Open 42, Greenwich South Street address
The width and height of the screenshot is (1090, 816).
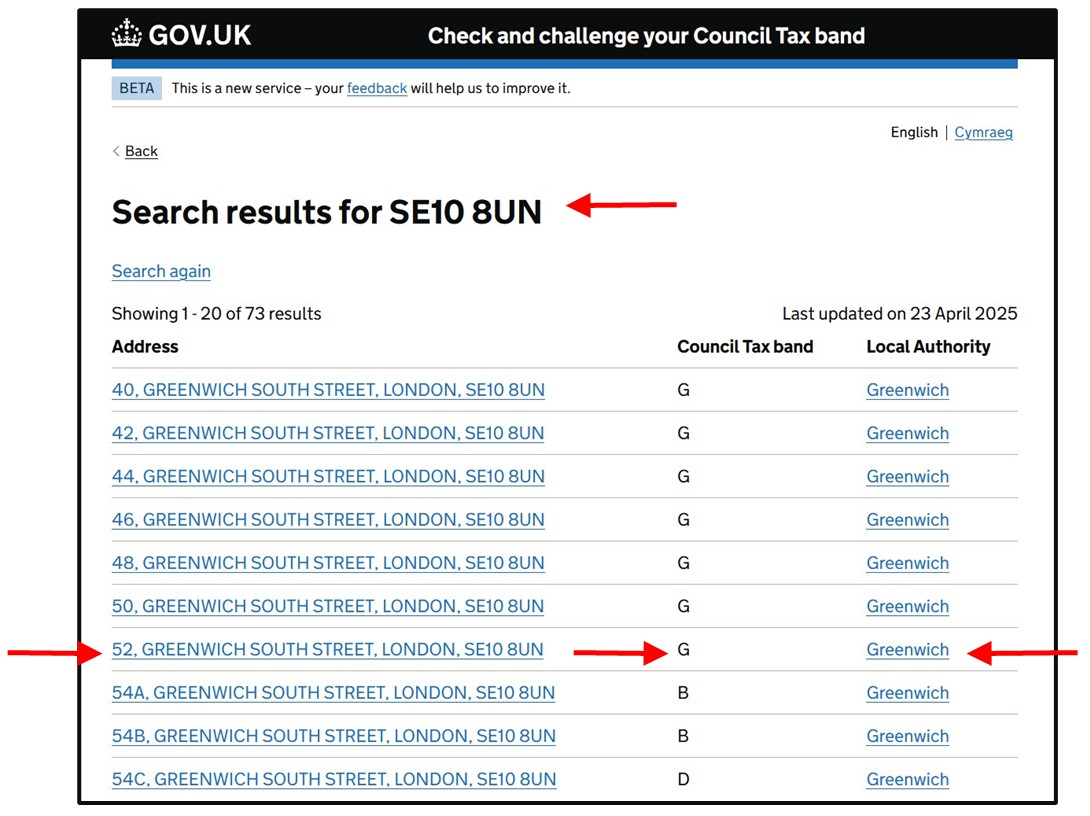pyautogui.click(x=328, y=433)
